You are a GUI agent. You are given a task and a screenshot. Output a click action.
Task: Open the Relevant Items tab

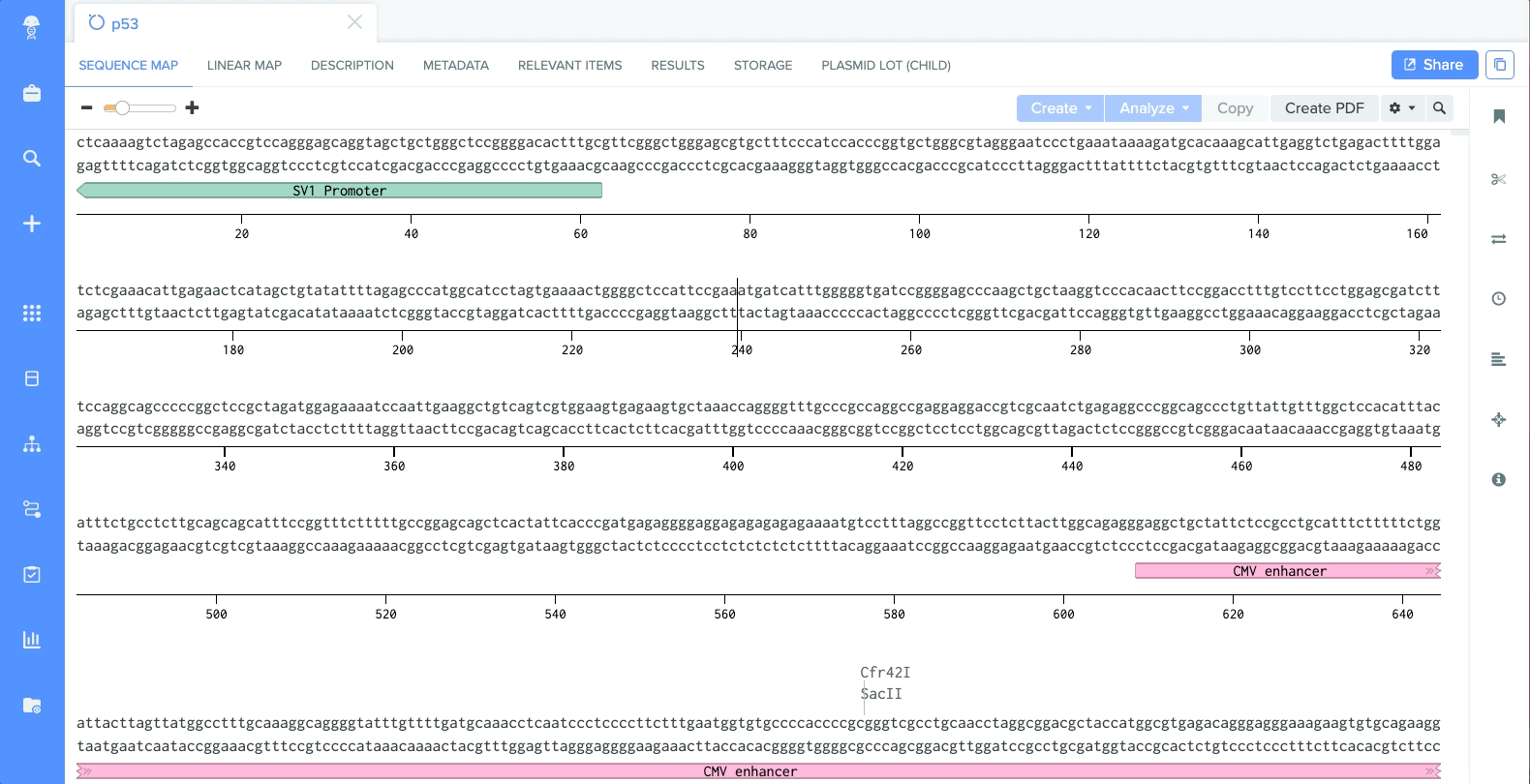click(570, 66)
